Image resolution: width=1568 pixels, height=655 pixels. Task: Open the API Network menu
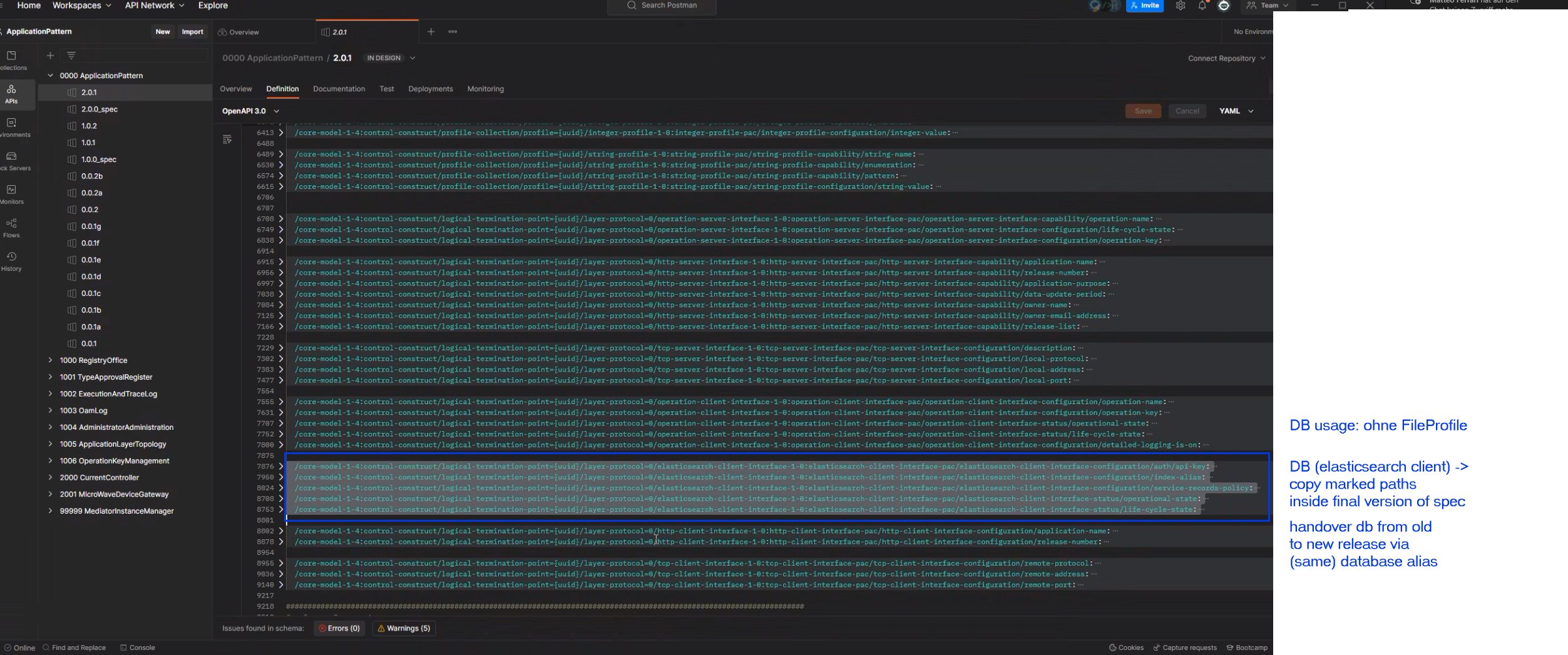coord(155,5)
